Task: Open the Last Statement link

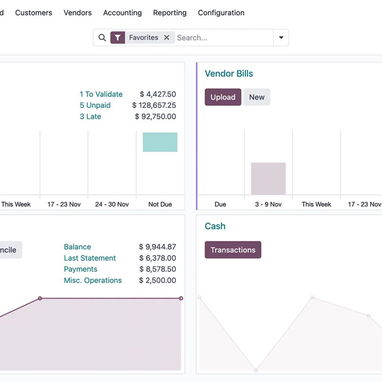Action: tap(90, 258)
